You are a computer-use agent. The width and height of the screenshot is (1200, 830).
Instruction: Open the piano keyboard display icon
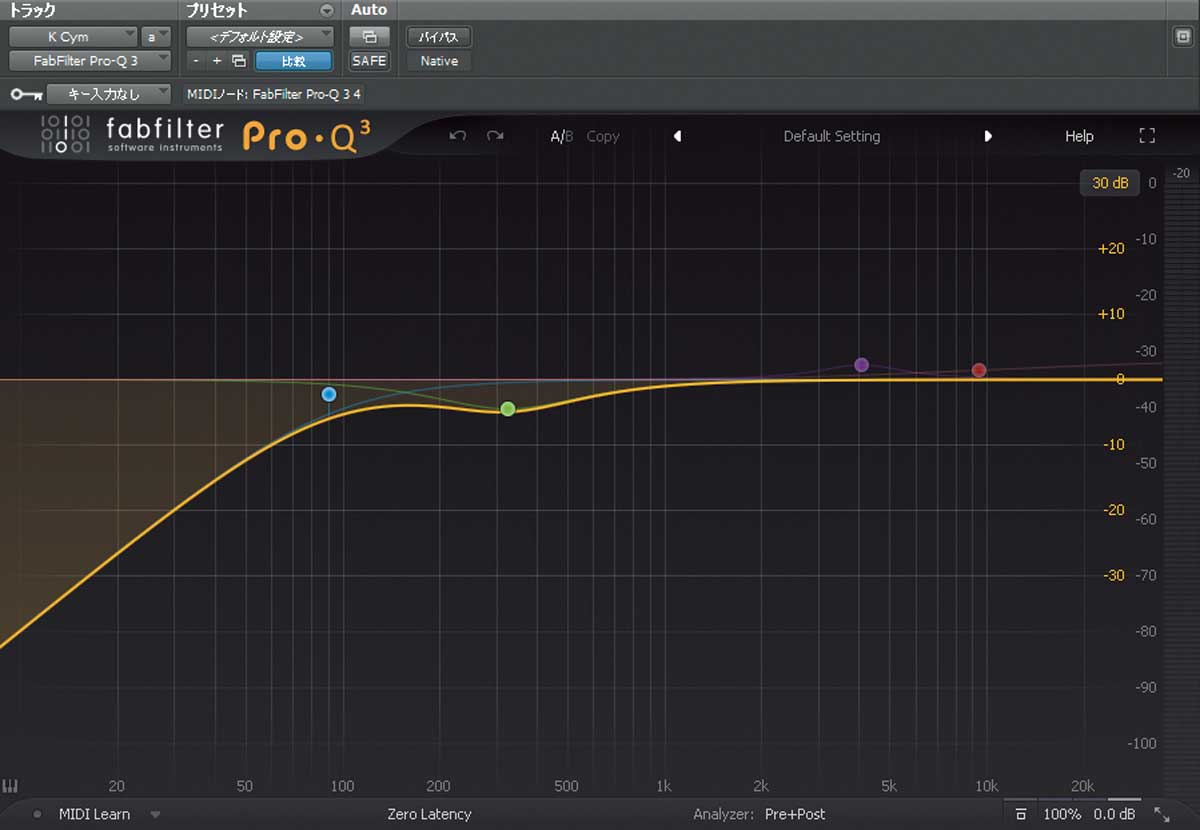click(x=10, y=786)
